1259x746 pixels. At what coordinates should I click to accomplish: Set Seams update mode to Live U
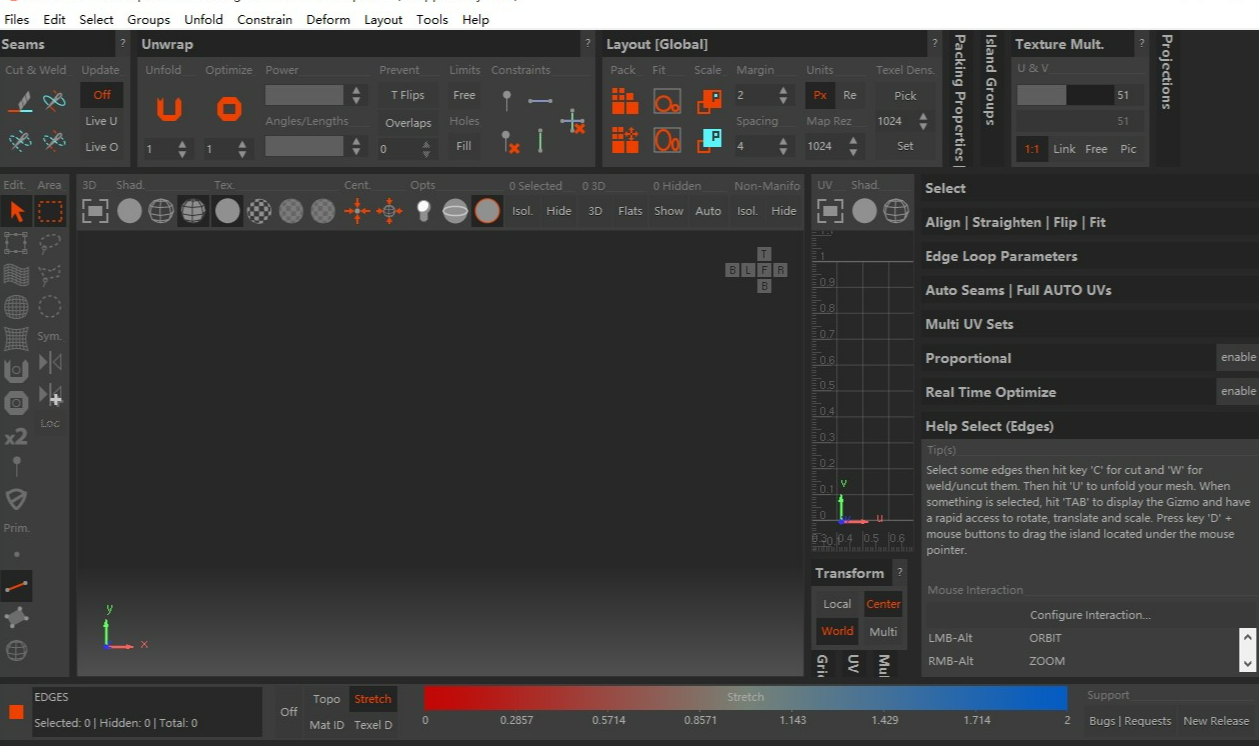(101, 121)
